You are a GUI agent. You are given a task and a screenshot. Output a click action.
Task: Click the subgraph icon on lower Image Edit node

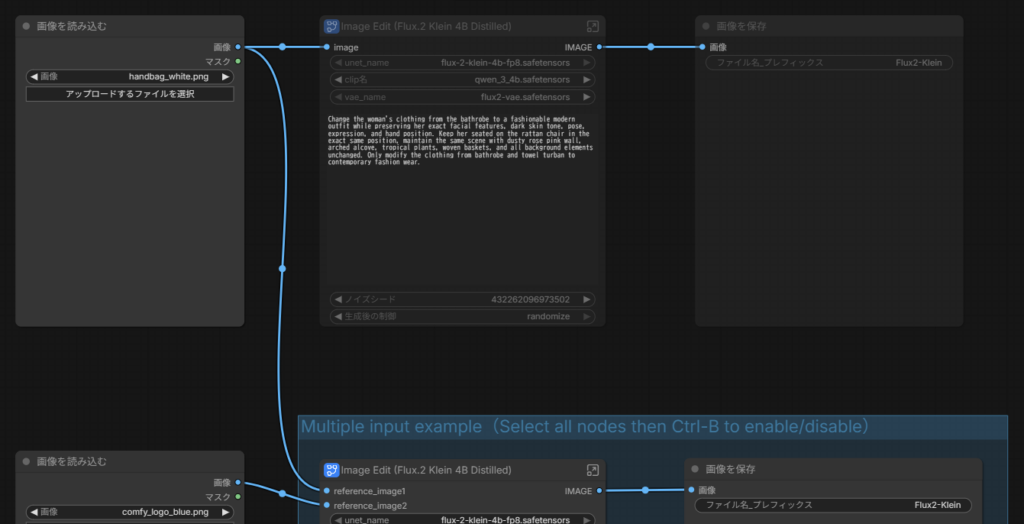click(x=332, y=470)
